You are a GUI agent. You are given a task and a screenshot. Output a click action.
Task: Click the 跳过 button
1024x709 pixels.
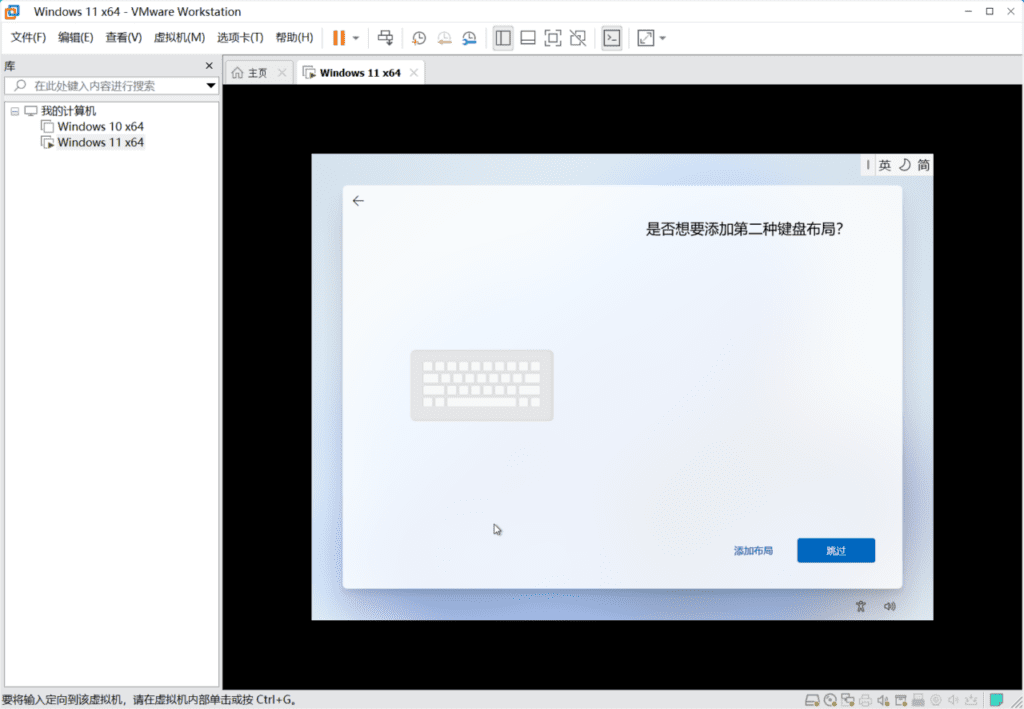point(835,550)
